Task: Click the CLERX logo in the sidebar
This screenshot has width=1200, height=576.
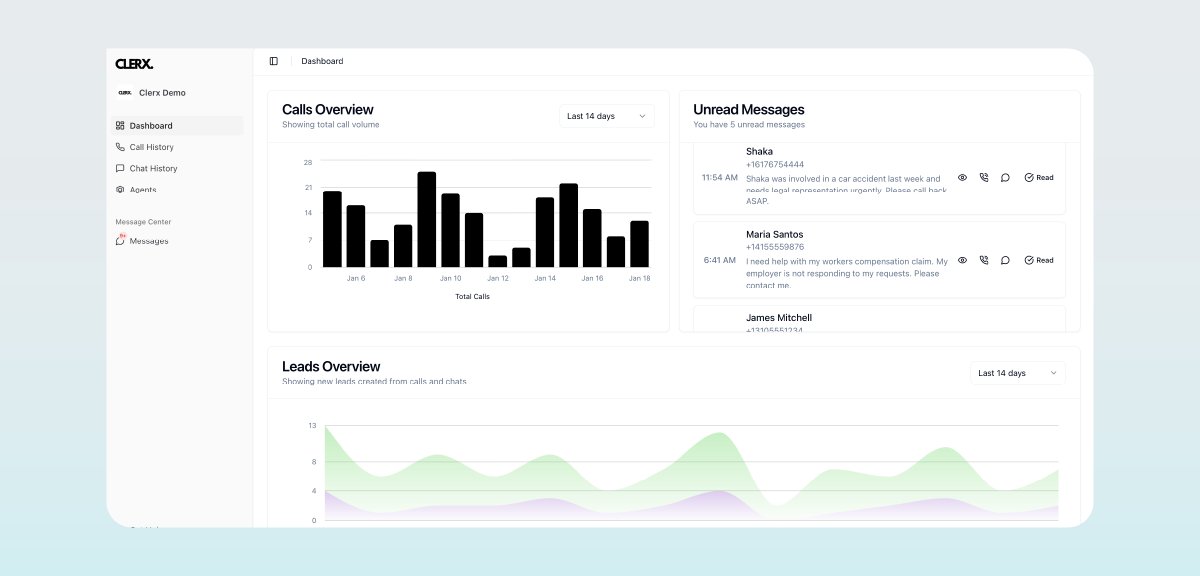Action: point(134,63)
